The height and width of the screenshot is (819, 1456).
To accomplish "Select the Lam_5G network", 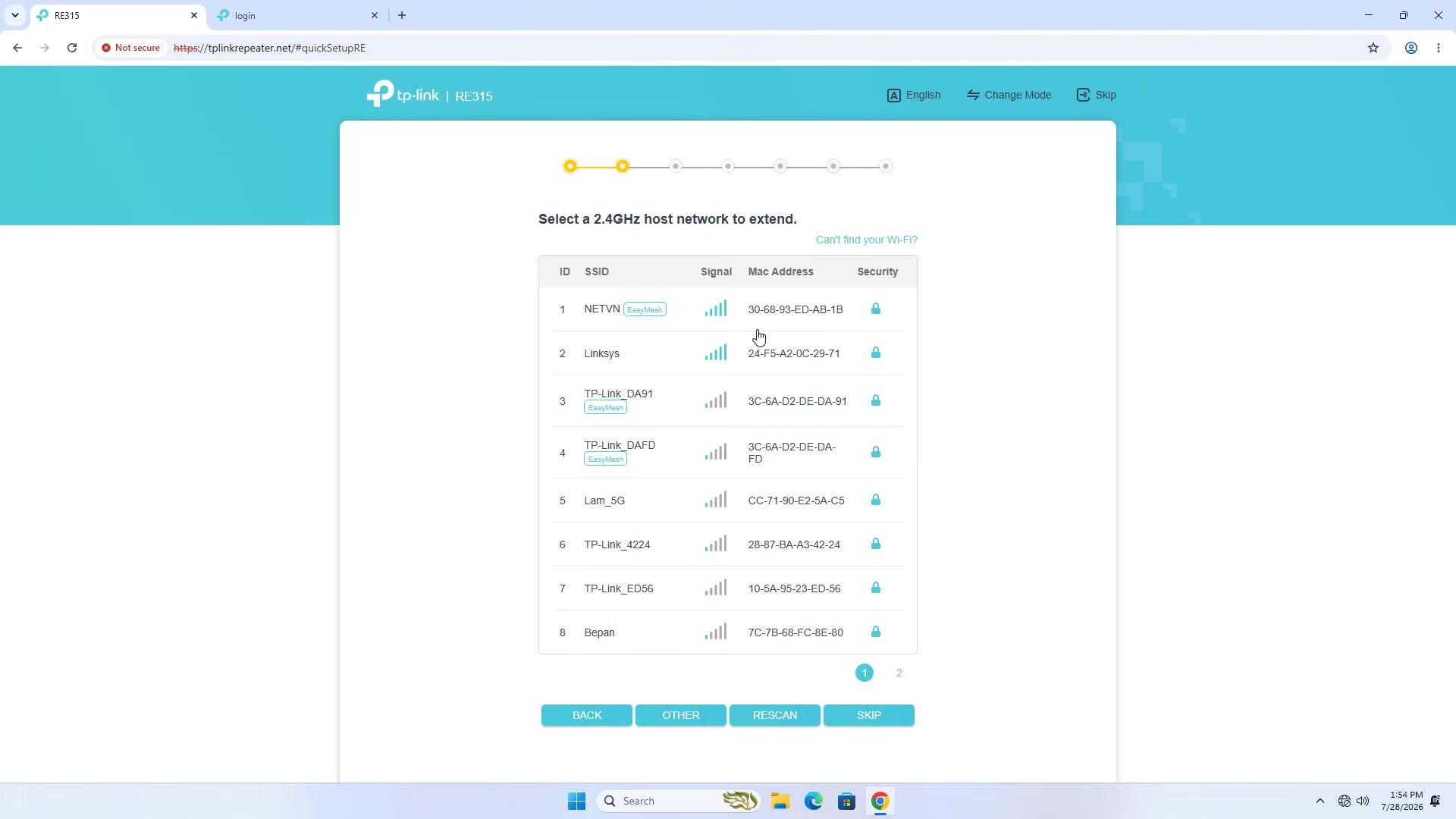I will tap(728, 500).
